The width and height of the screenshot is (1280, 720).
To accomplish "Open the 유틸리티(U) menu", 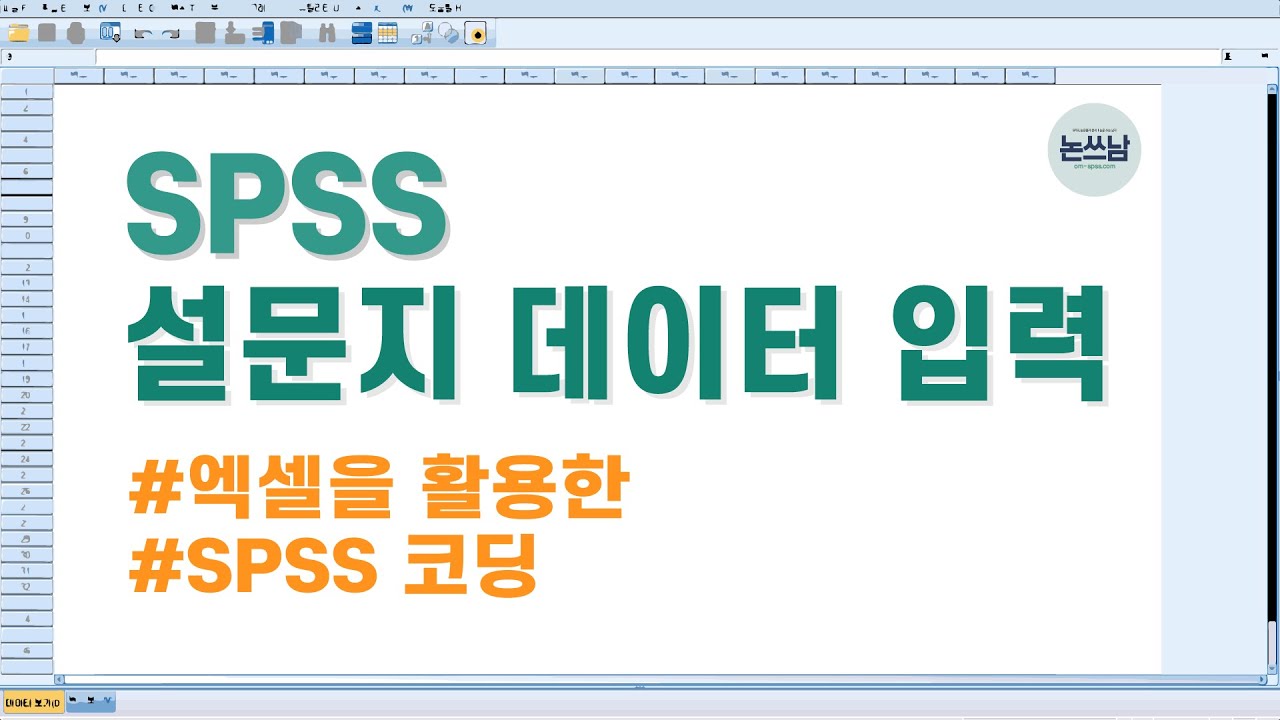I will coord(320,7).
